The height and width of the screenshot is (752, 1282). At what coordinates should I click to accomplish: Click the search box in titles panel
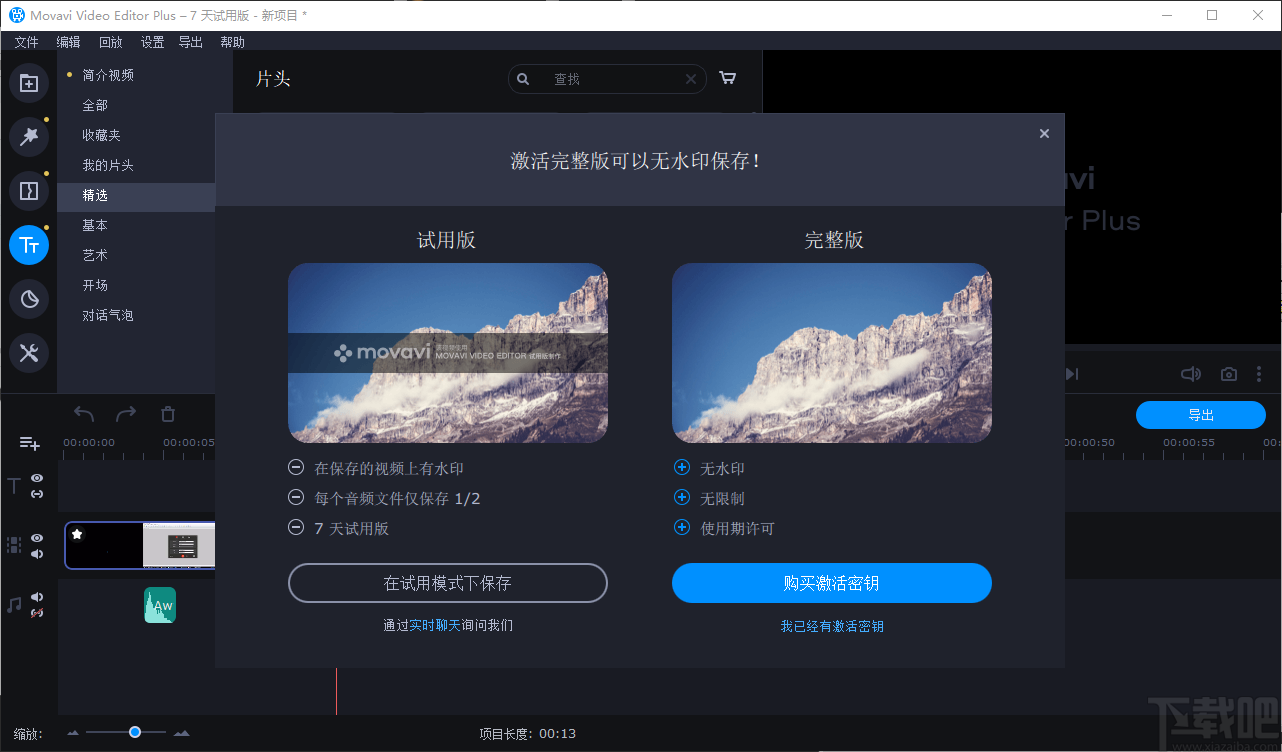(607, 79)
